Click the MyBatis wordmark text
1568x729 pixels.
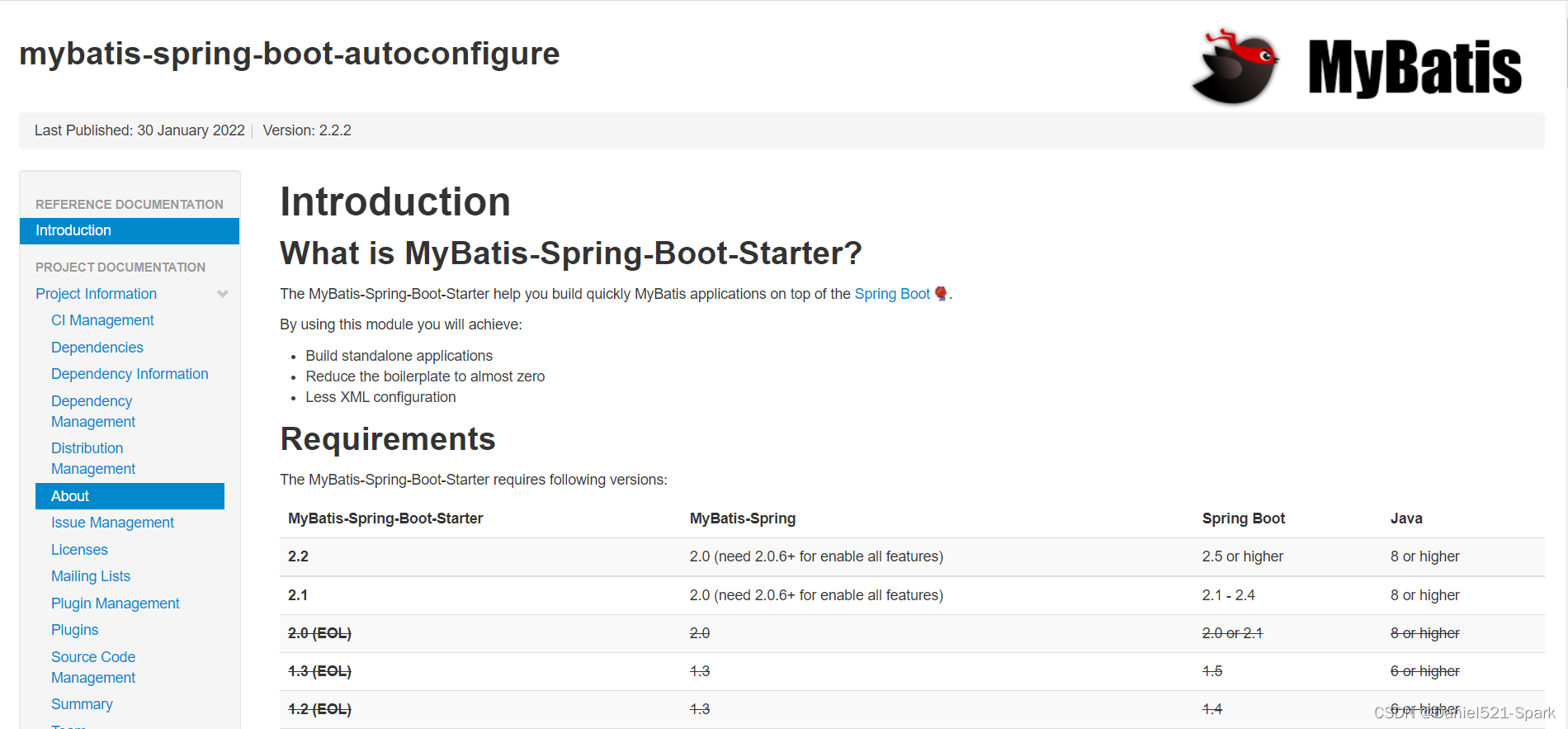(x=1415, y=68)
